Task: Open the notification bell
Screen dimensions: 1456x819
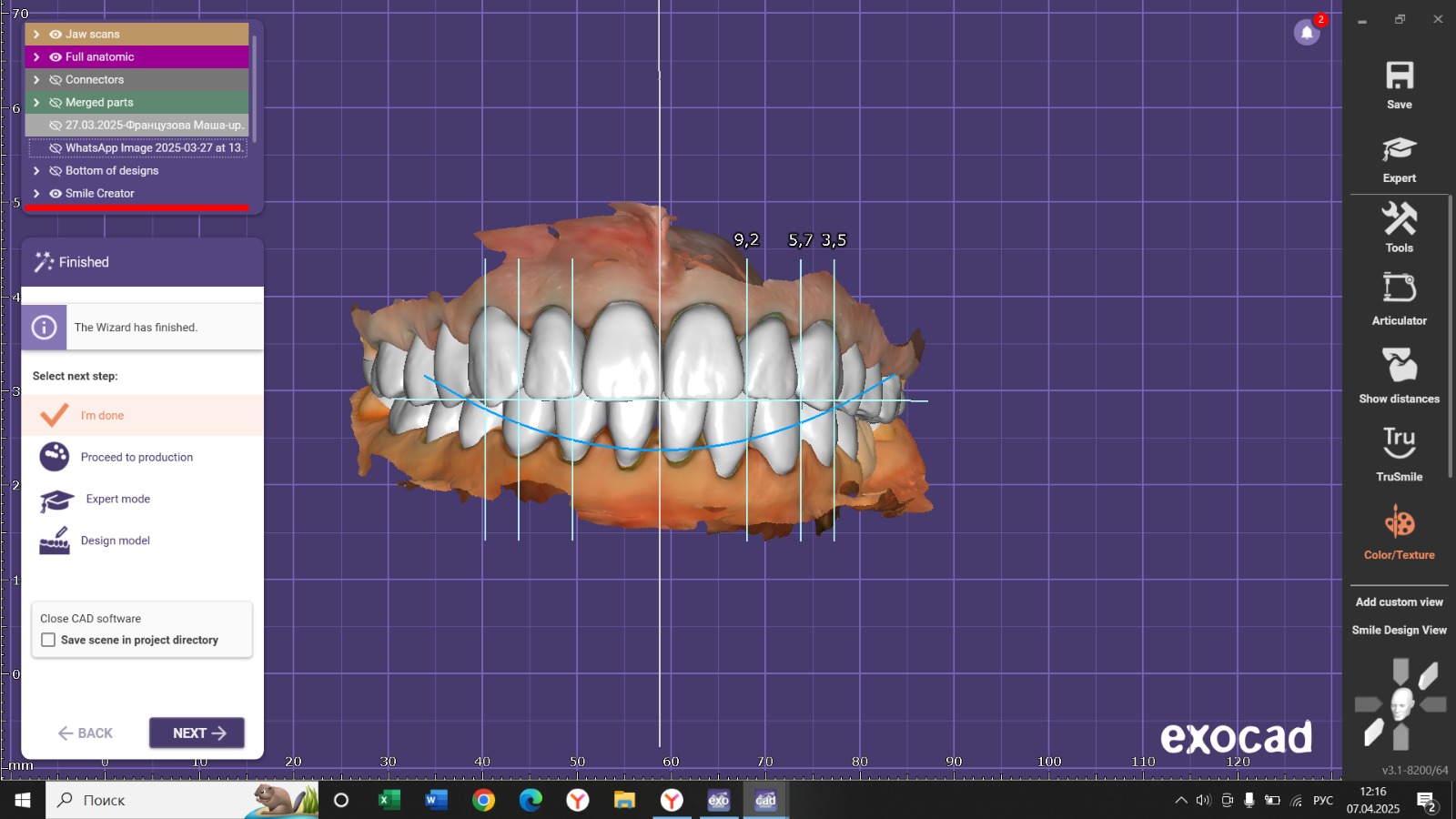Action: (x=1307, y=33)
